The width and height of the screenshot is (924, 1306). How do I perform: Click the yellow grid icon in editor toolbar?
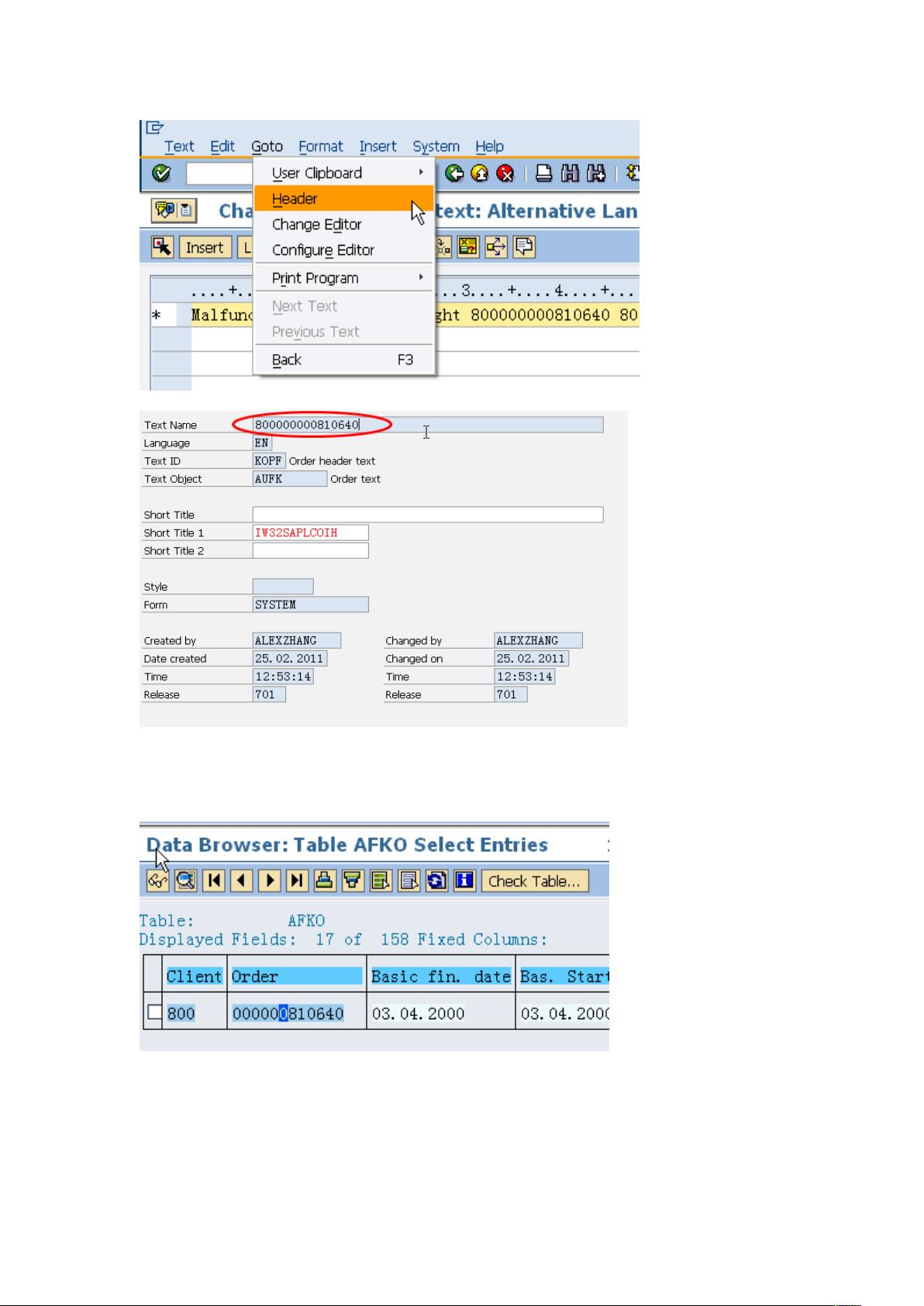(x=468, y=247)
